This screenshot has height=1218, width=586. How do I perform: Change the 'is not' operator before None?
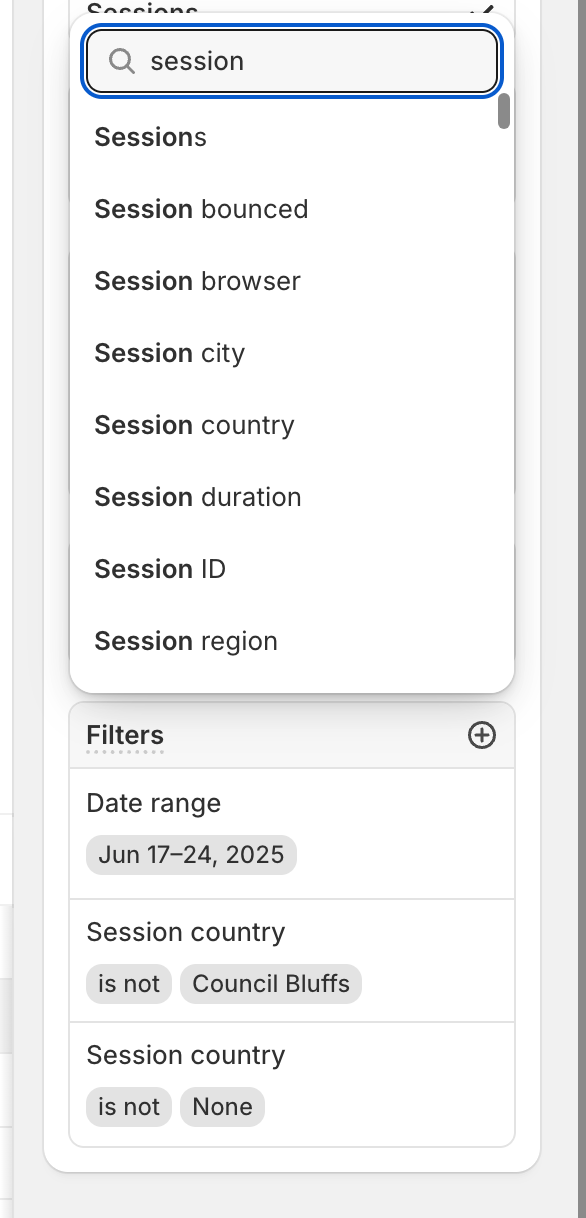point(129,1107)
